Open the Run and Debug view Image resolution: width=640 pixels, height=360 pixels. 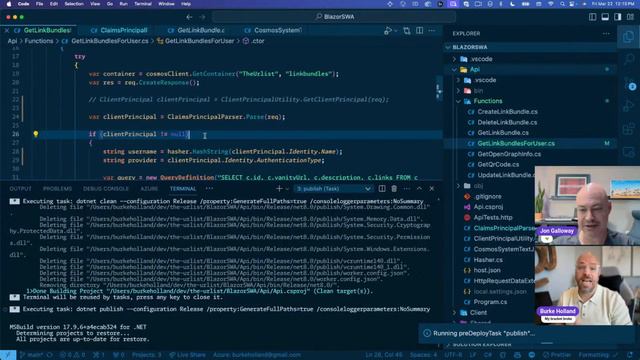coord(629,106)
